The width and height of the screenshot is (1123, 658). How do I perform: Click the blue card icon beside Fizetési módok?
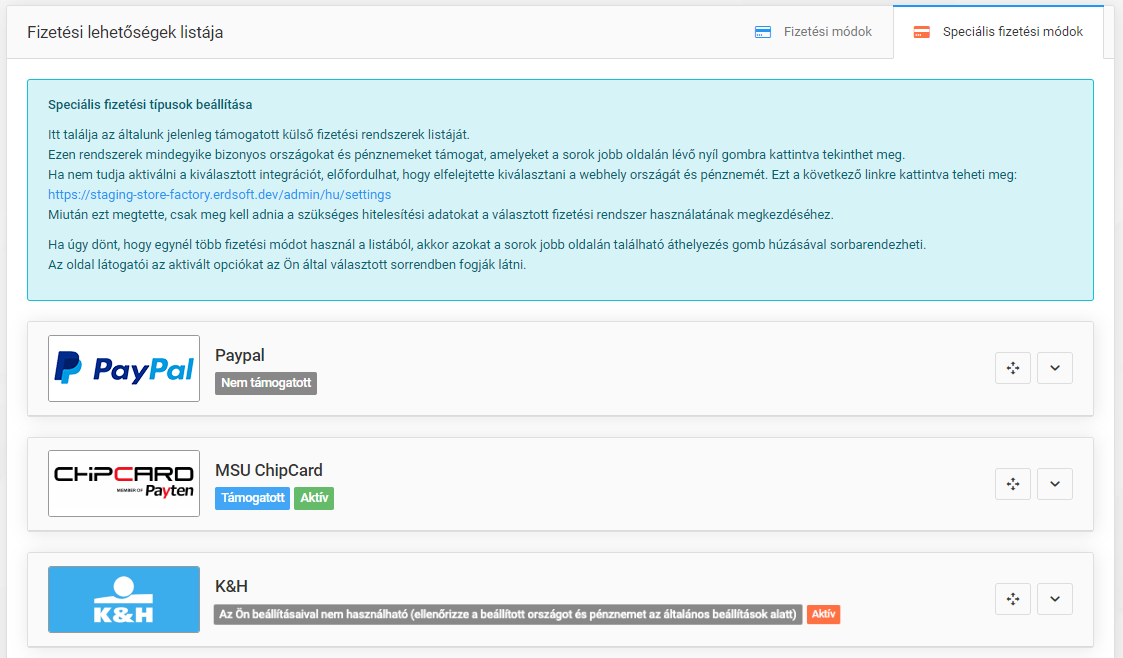(x=763, y=32)
